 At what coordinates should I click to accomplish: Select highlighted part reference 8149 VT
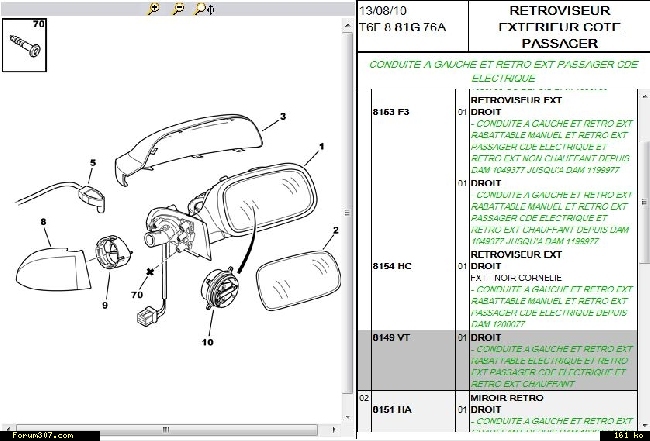[391, 338]
